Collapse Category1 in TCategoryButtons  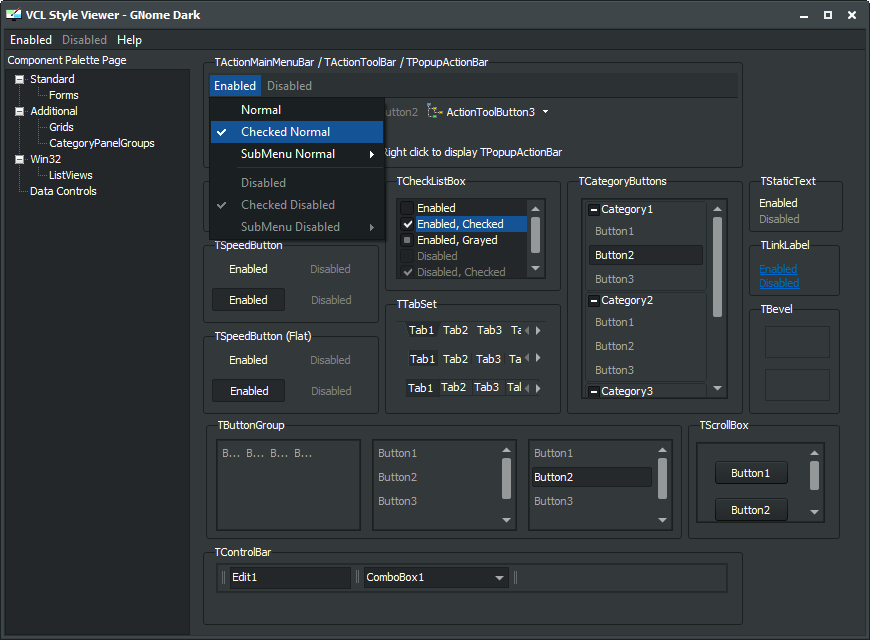594,210
